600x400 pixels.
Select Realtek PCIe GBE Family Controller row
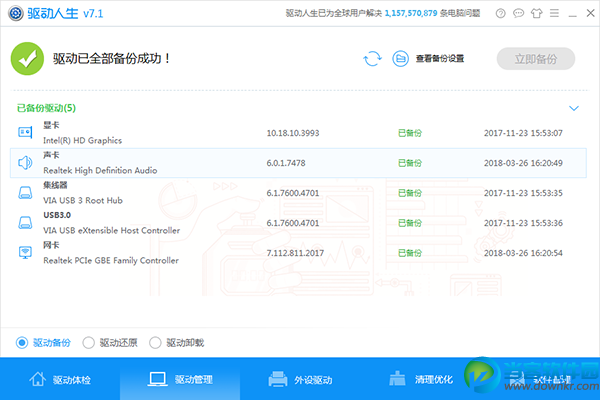(x=298, y=253)
